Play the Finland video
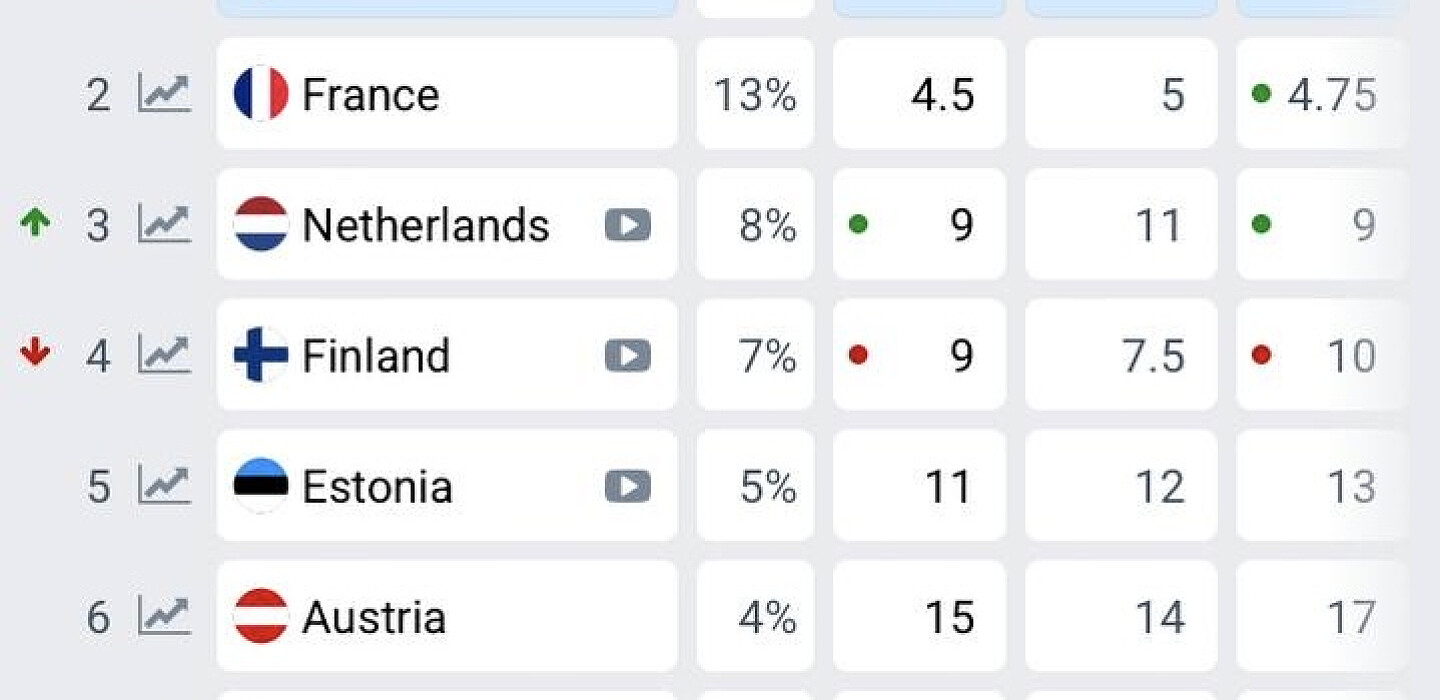The width and height of the screenshot is (1440, 700). click(628, 356)
